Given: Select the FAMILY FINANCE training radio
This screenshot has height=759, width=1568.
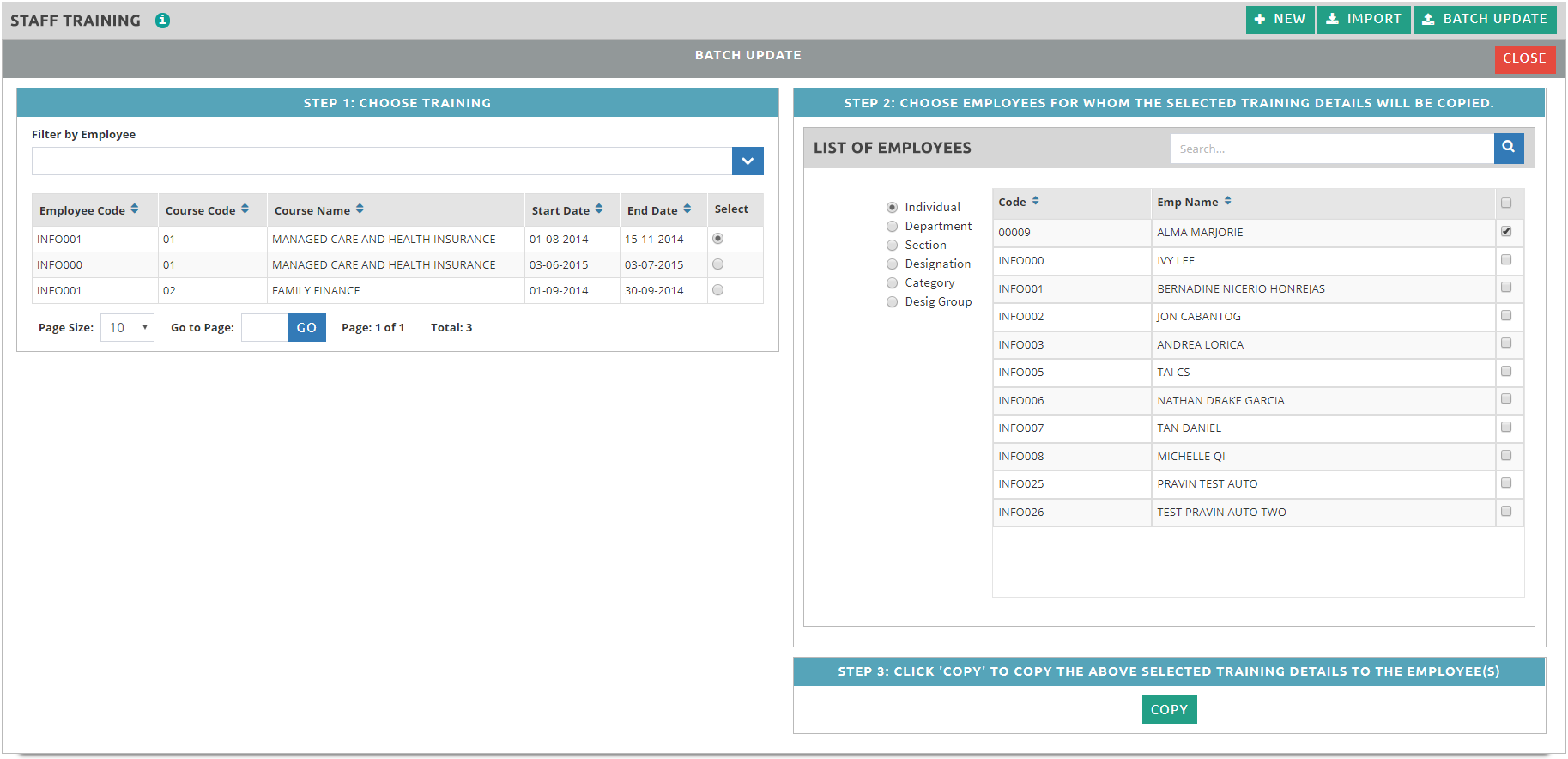Looking at the screenshot, I should 717,290.
